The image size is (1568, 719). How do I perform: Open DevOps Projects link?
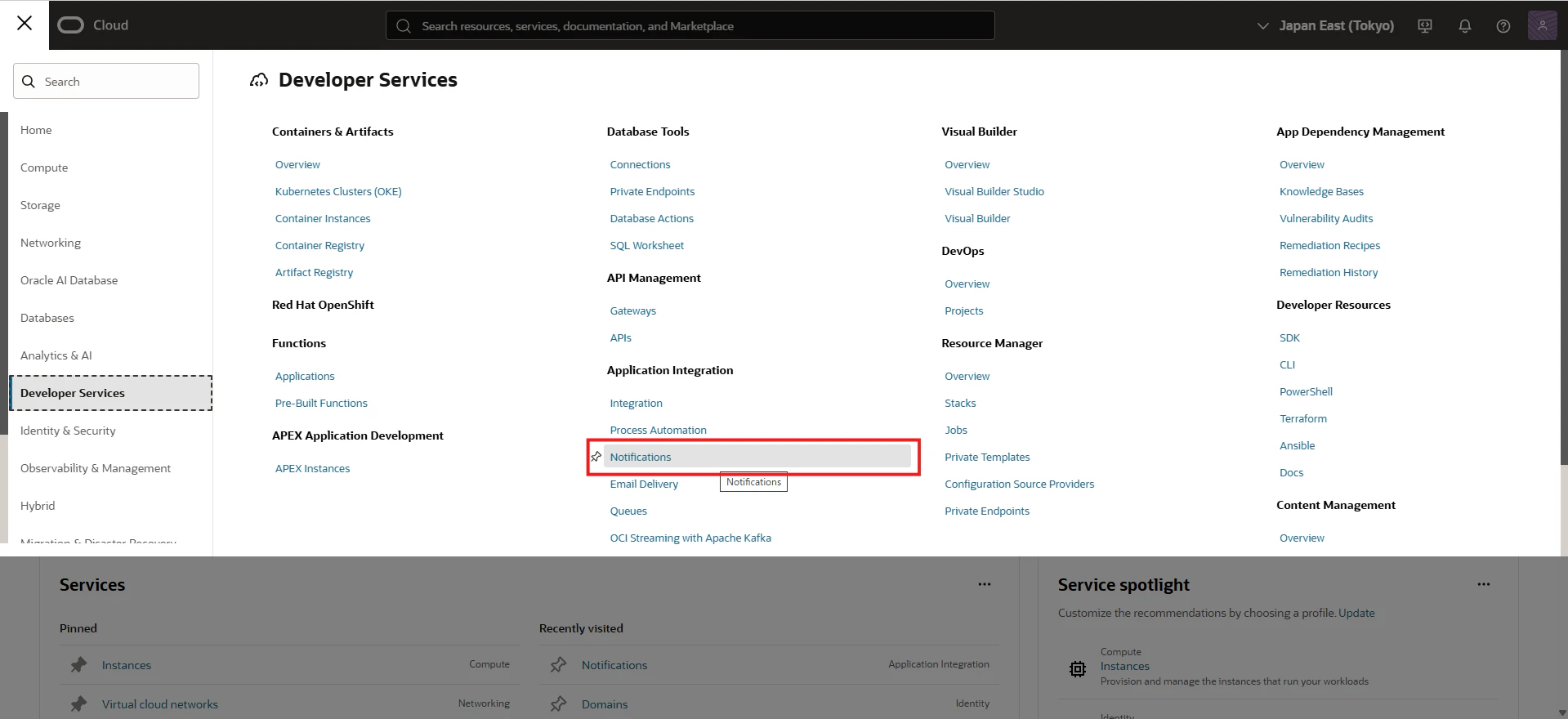963,310
